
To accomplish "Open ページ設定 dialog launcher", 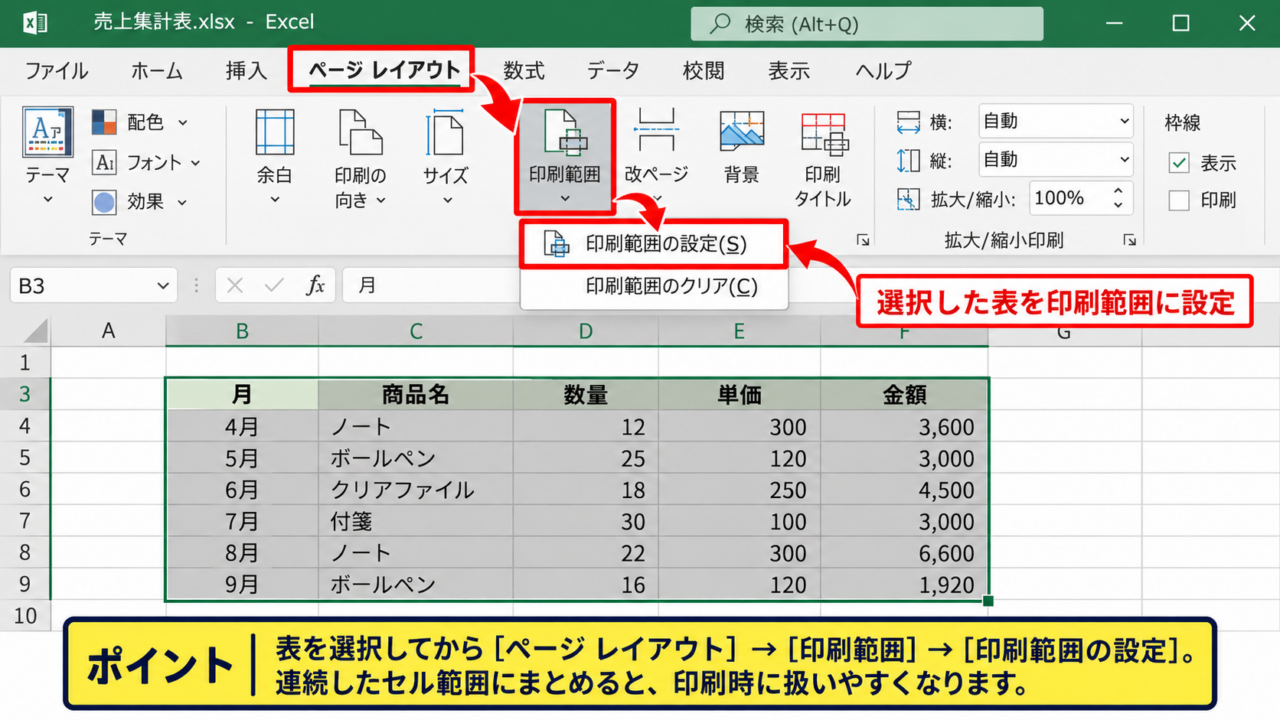I will [862, 240].
